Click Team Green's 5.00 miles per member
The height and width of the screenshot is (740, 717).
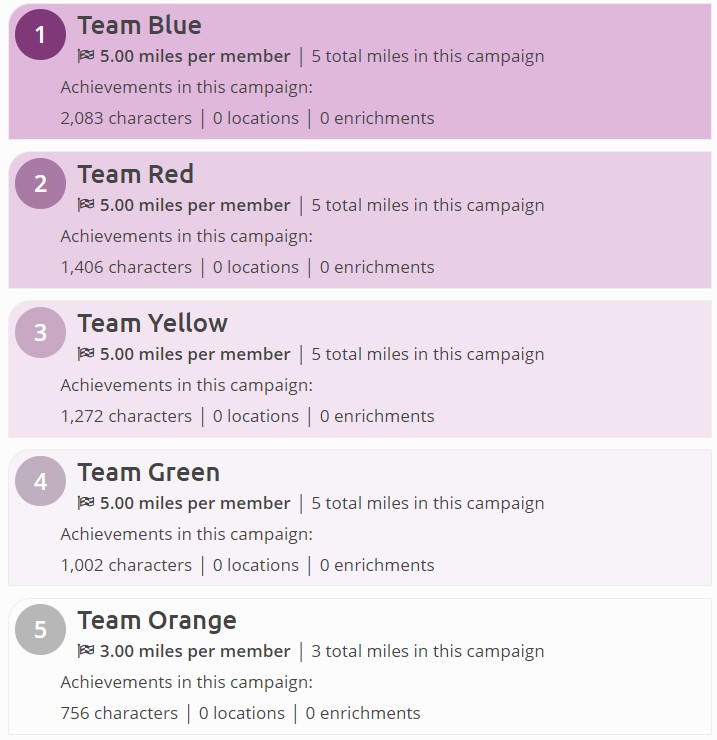[195, 503]
